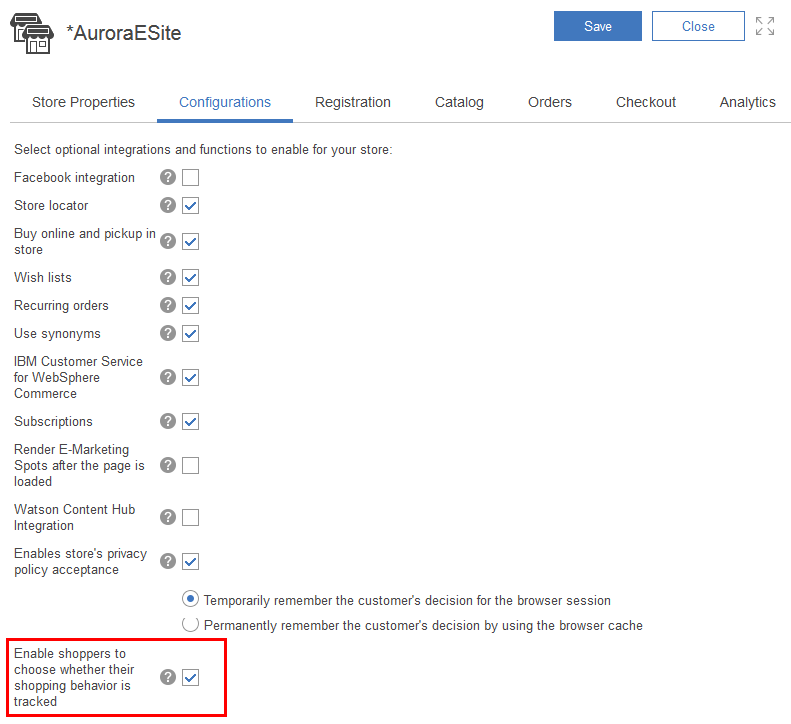Open help for Recurring orders
This screenshot has height=724, width=791.
click(x=168, y=305)
